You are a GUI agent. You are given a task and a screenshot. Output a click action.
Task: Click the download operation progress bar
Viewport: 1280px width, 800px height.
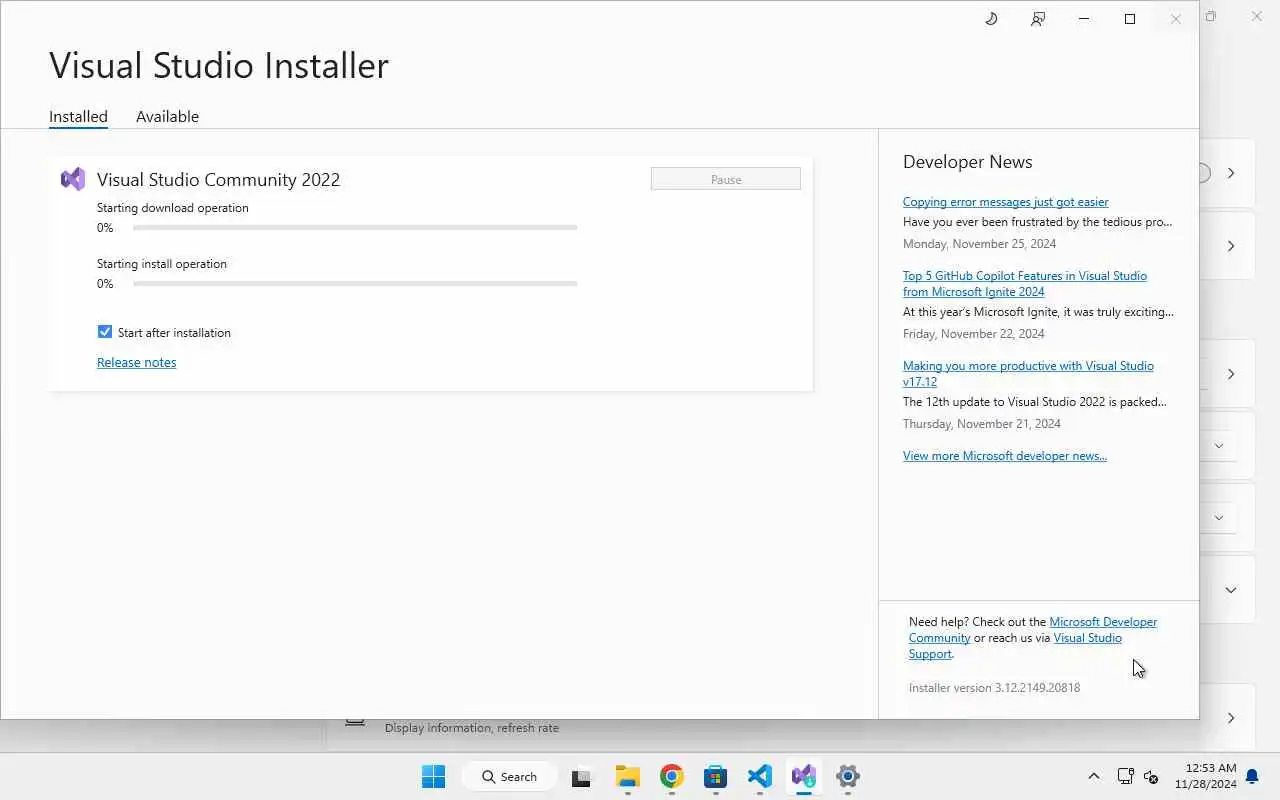[355, 228]
